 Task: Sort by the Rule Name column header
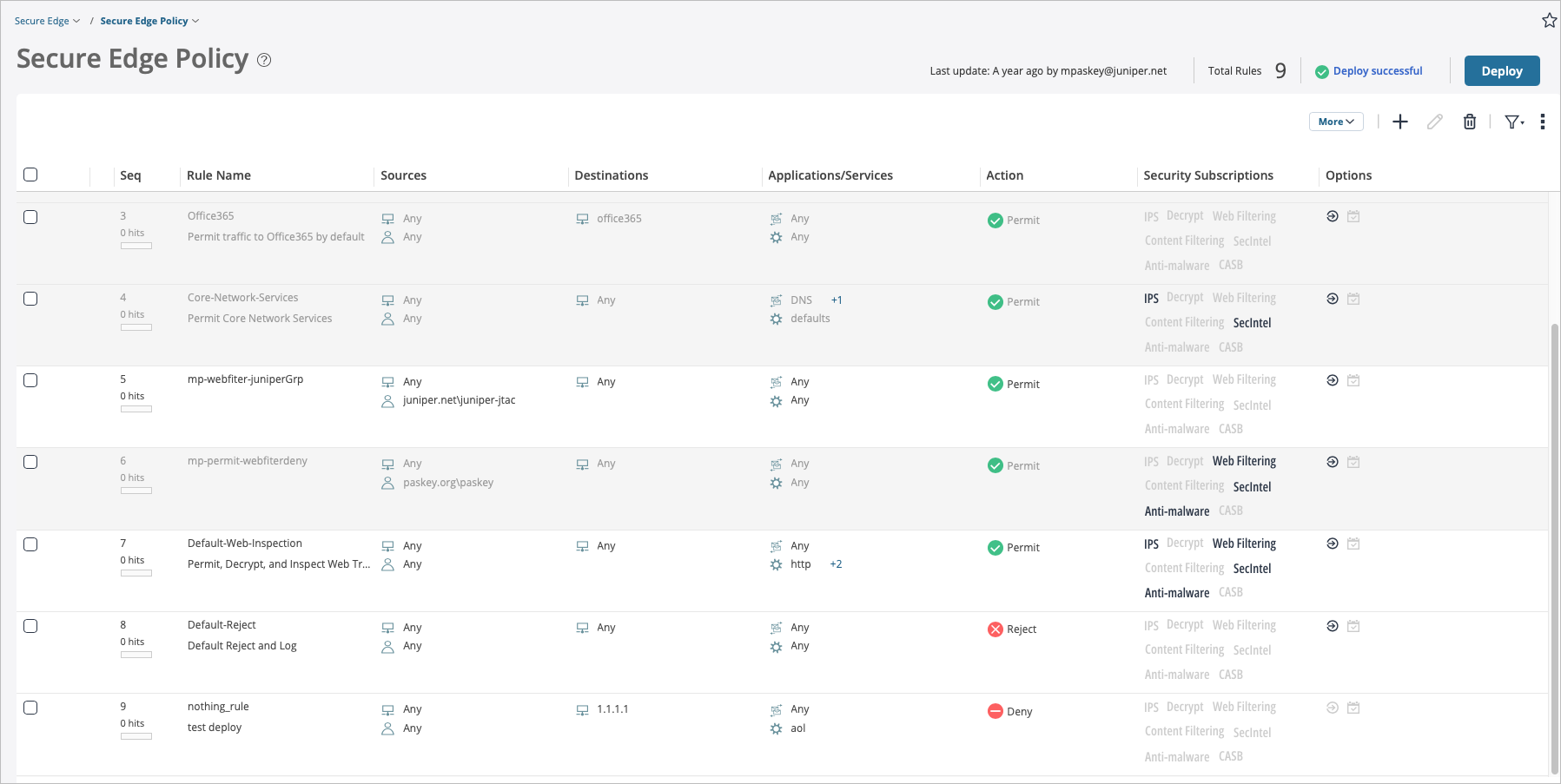pos(219,175)
